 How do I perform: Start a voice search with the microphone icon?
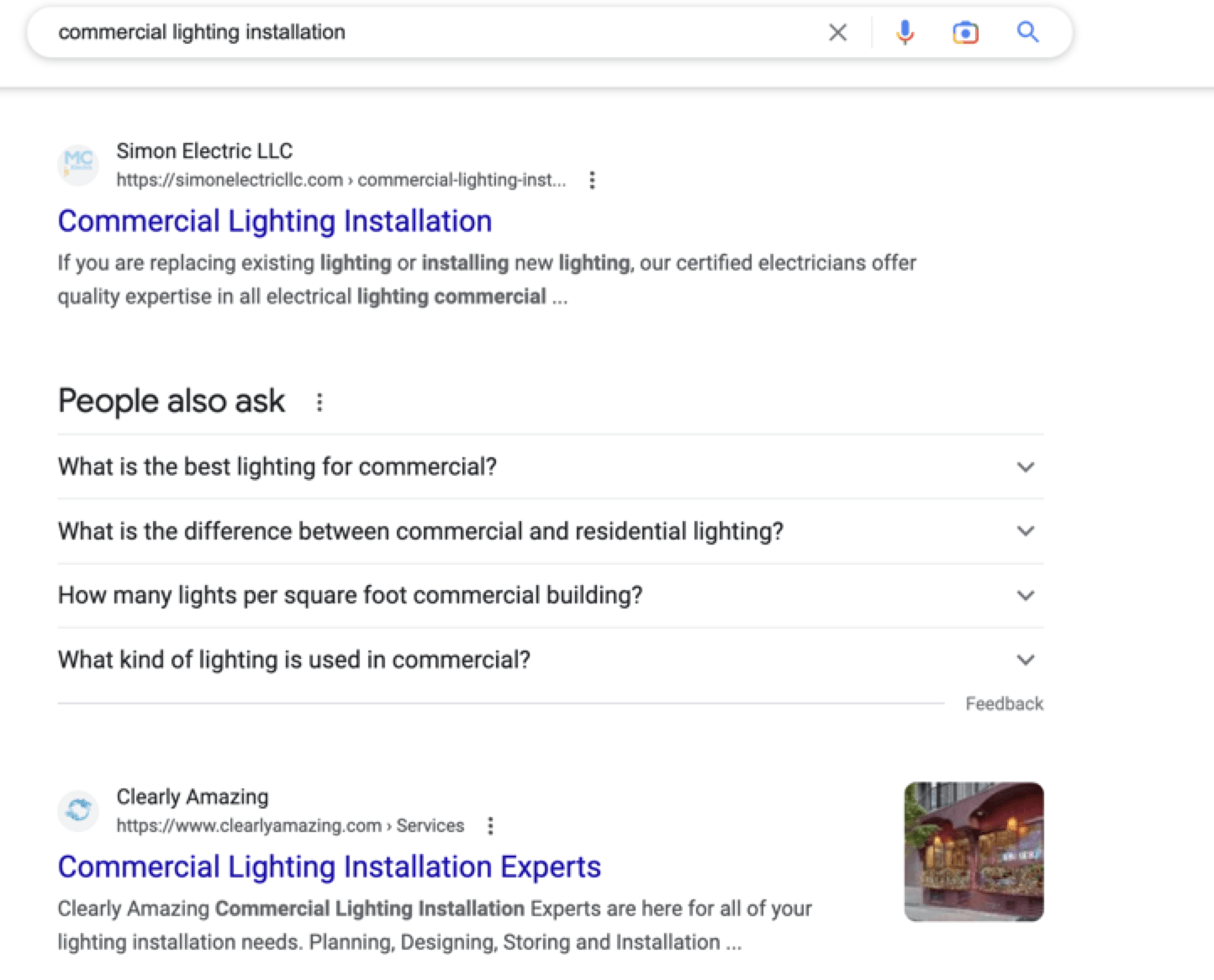(905, 32)
